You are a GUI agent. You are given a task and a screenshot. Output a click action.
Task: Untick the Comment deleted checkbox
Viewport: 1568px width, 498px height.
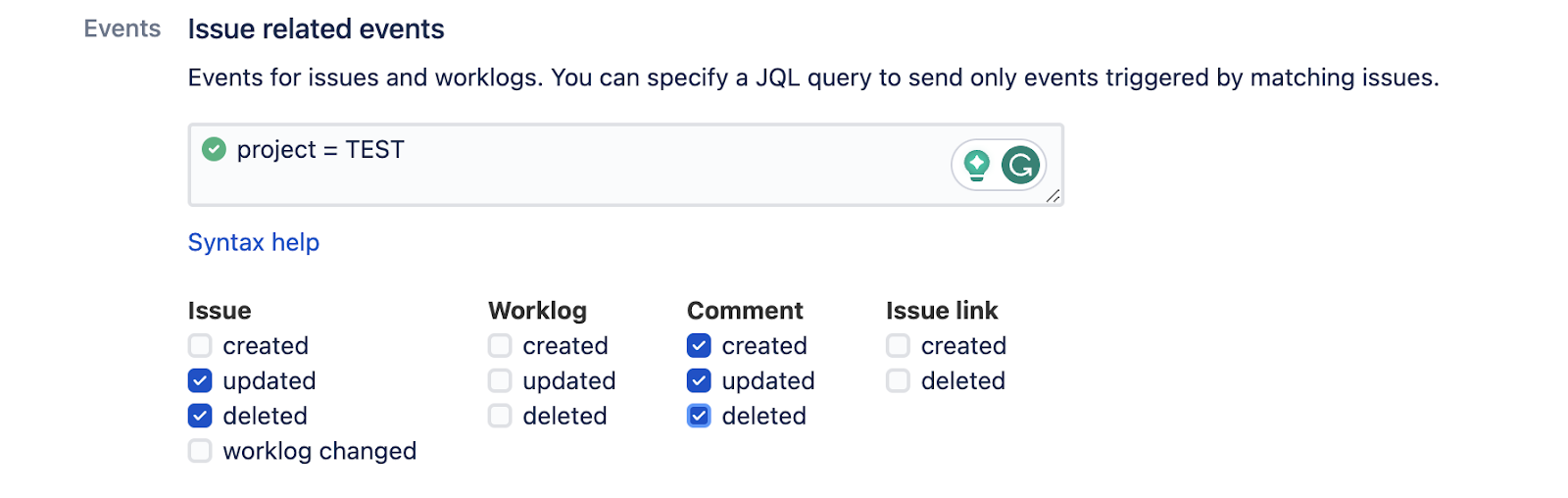click(699, 416)
